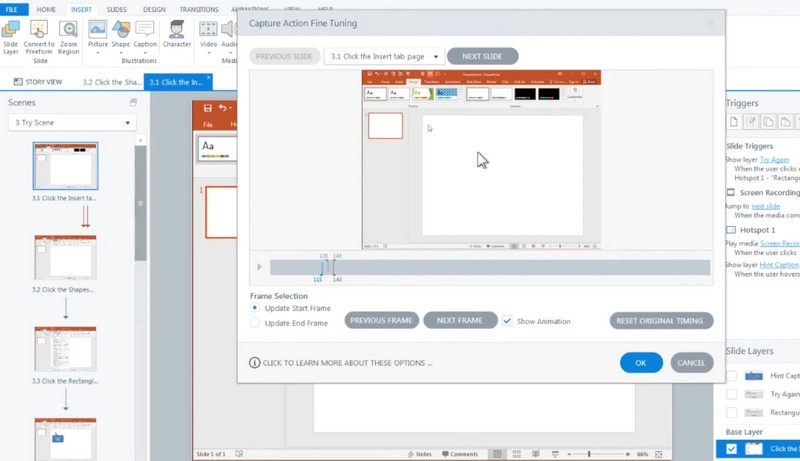Screen dimensions: 800x461
Task: Close the 3.1 Click the In... tab
Action: coord(208,78)
